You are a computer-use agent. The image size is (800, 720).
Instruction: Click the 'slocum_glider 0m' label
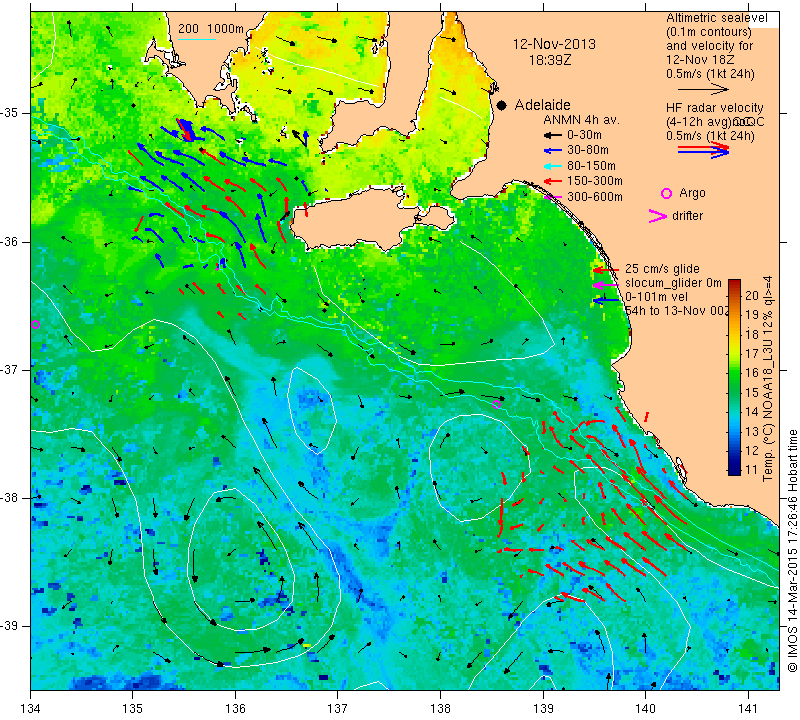tap(673, 283)
